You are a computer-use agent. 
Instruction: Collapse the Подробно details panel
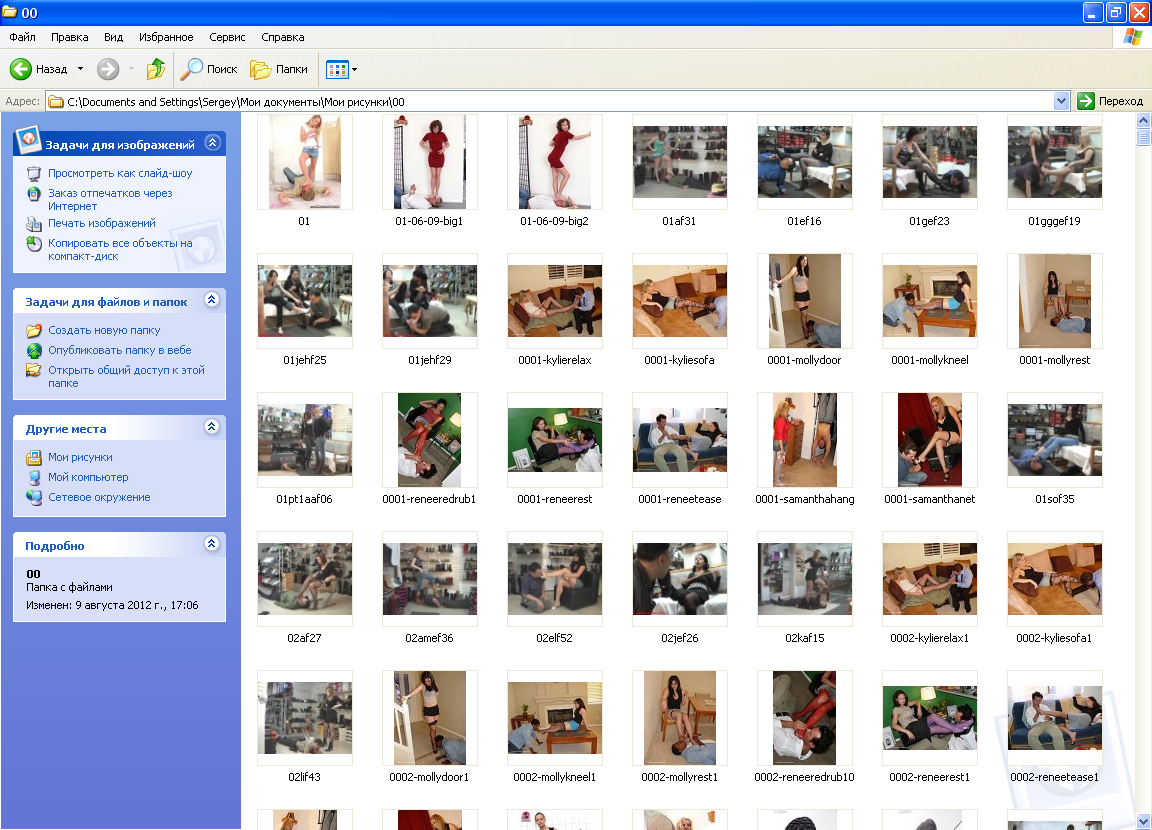[x=212, y=544]
